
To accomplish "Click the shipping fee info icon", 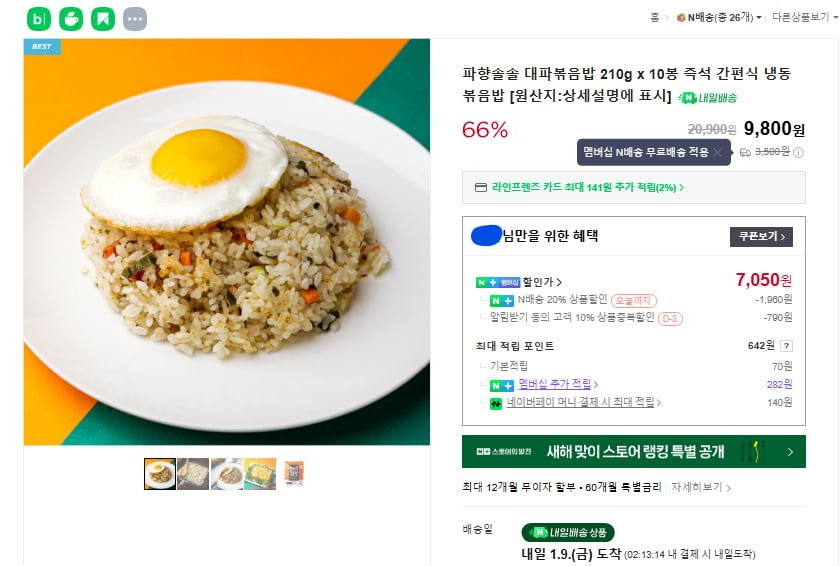I will click(799, 152).
